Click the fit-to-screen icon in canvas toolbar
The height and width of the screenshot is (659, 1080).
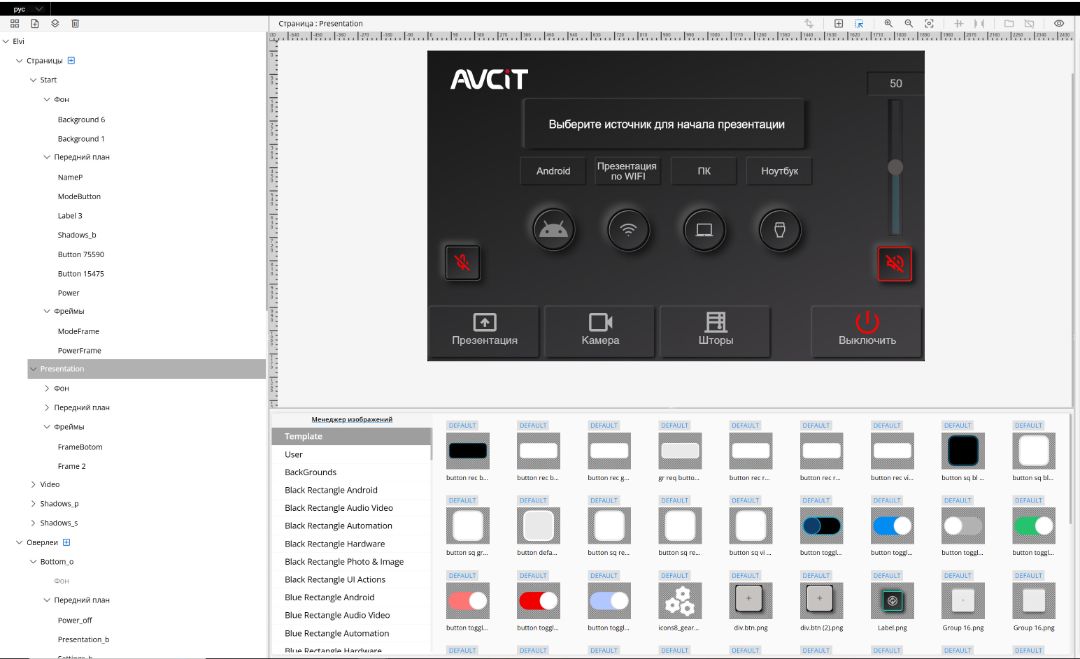(x=929, y=23)
